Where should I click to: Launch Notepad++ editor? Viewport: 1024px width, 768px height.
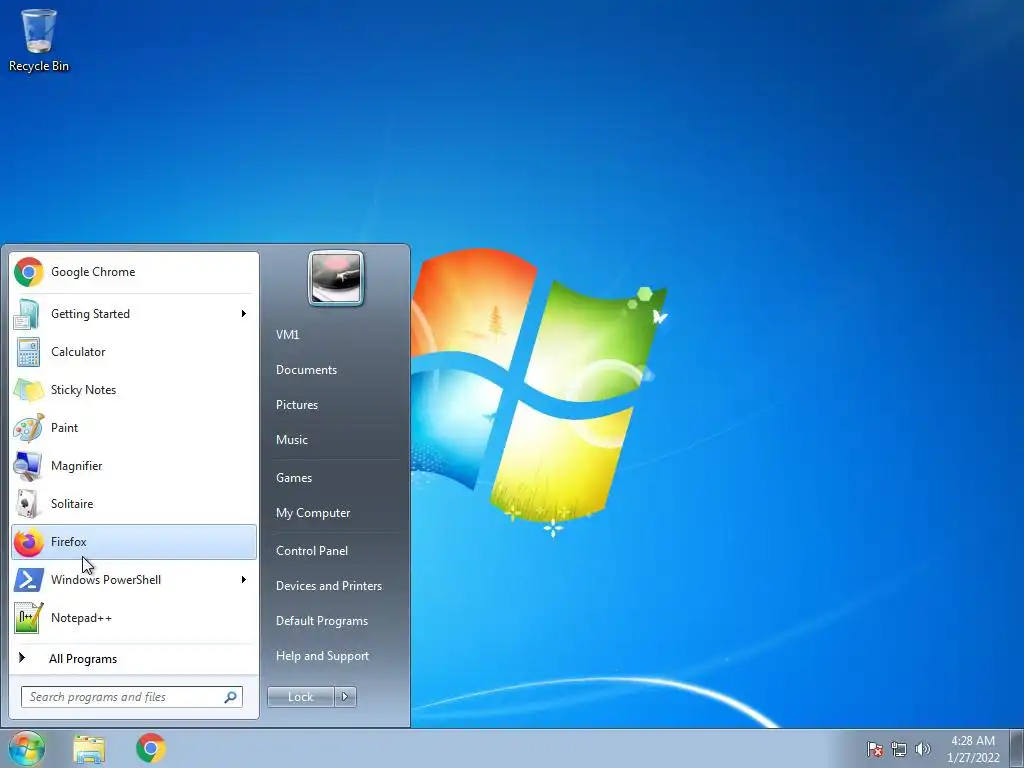[134, 618]
